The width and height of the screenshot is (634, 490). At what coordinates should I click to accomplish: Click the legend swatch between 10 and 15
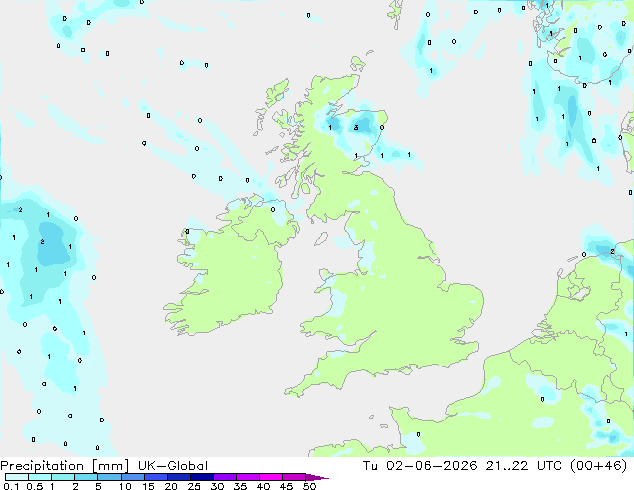coord(133,477)
